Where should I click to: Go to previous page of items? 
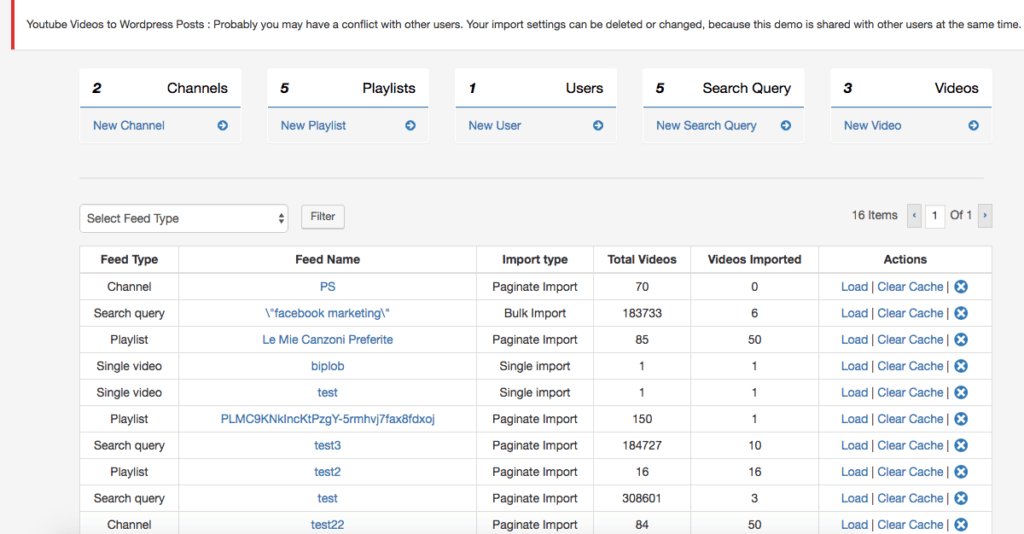coord(914,215)
